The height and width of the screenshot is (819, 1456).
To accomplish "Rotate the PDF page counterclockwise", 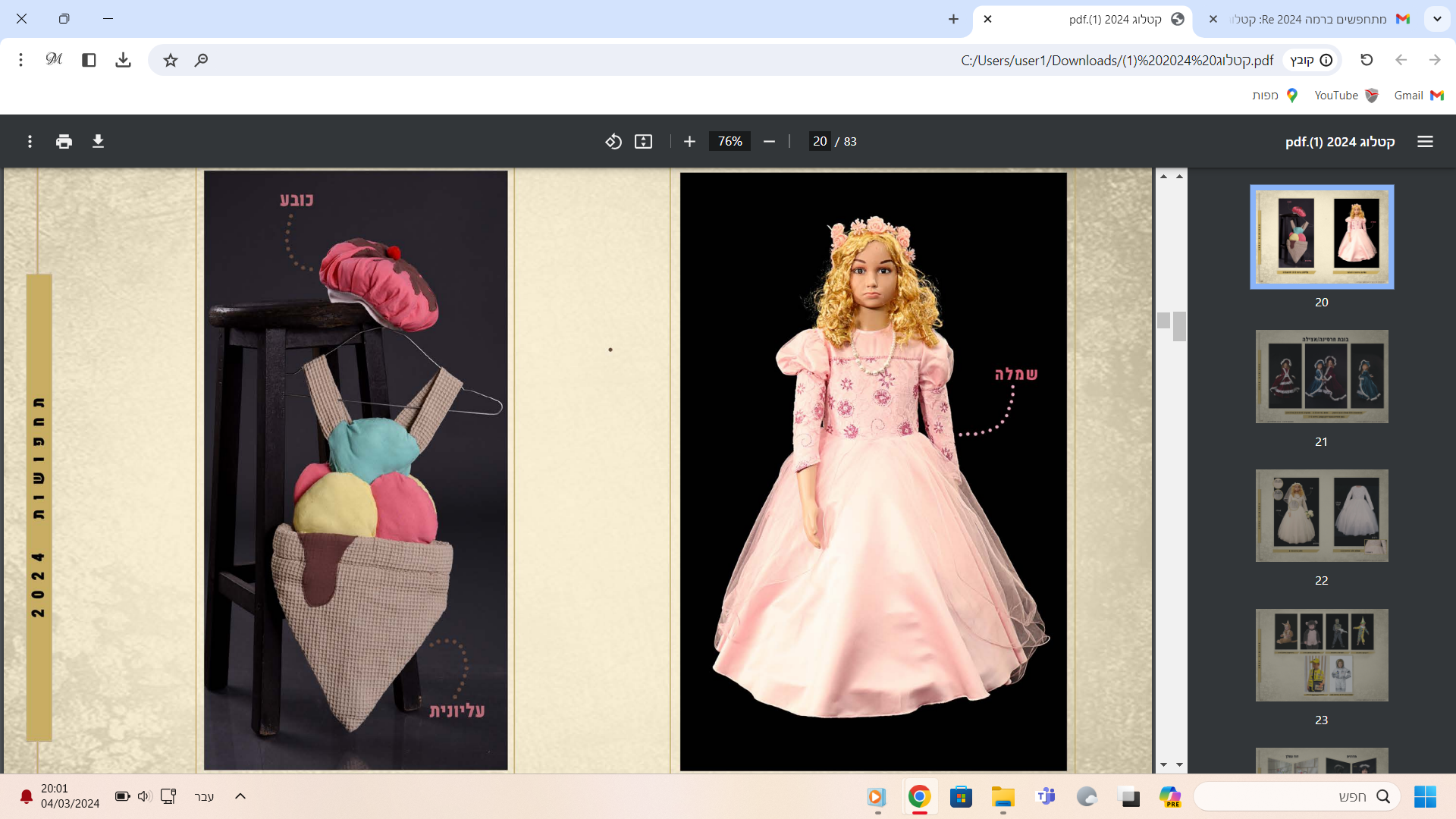I will (613, 142).
